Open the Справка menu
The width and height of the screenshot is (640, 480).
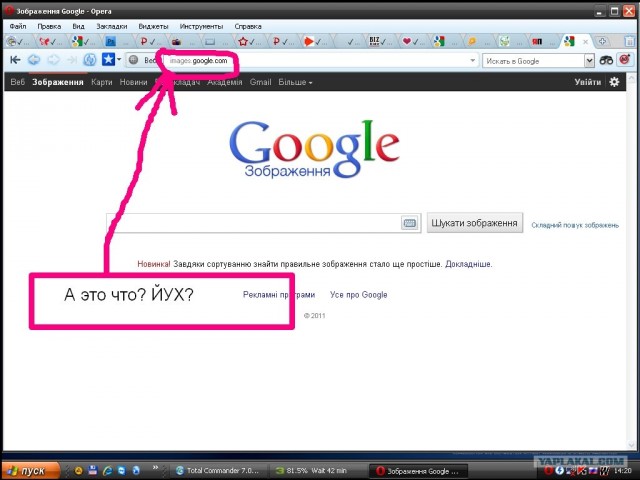click(x=248, y=27)
